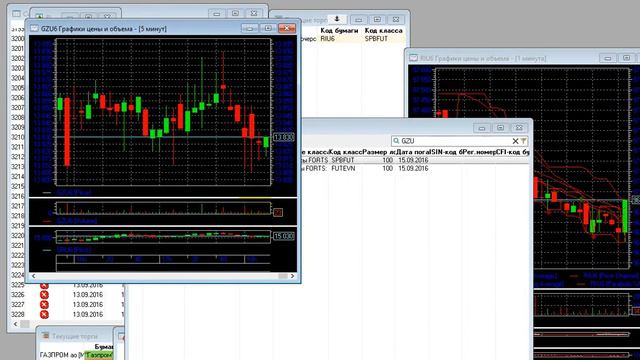Screen dimensions: 640x360
Task: Click the red cancel icon in row 3227
Action: [x=44, y=304]
